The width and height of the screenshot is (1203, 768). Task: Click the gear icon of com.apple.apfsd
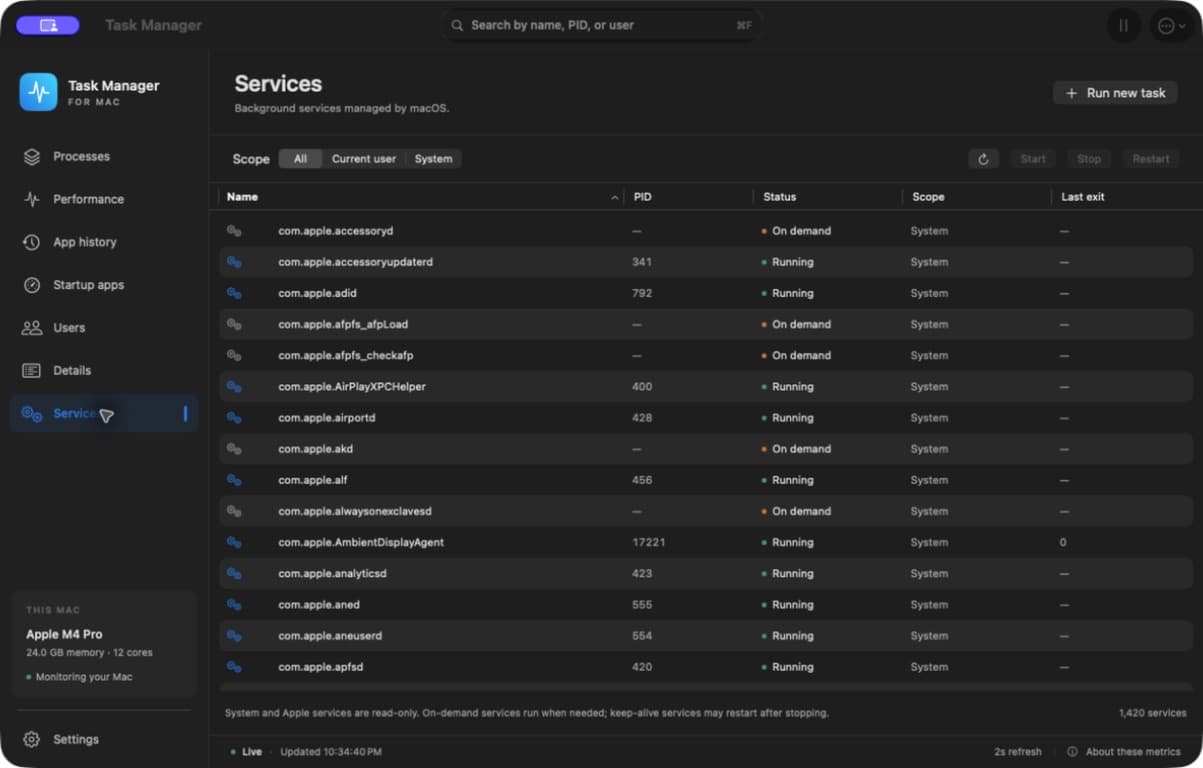(234, 667)
